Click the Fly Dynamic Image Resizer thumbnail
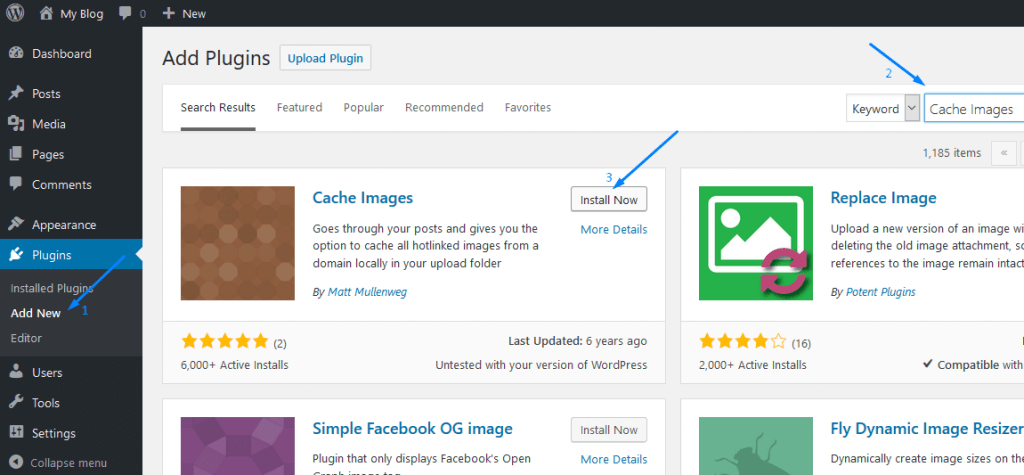Screen dimensions: 1024x475 [756, 446]
